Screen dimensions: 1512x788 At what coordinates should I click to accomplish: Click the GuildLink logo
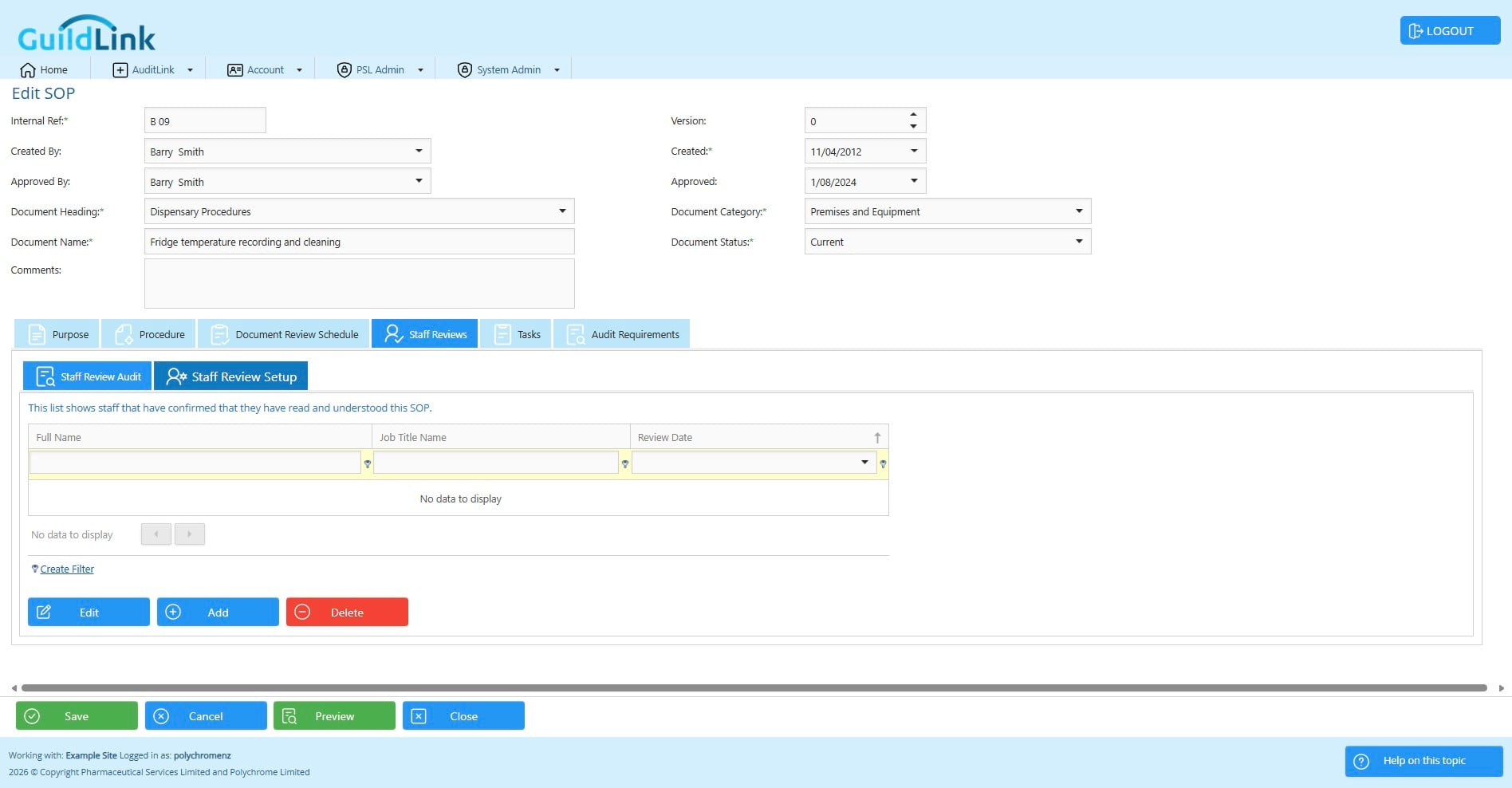[86, 33]
